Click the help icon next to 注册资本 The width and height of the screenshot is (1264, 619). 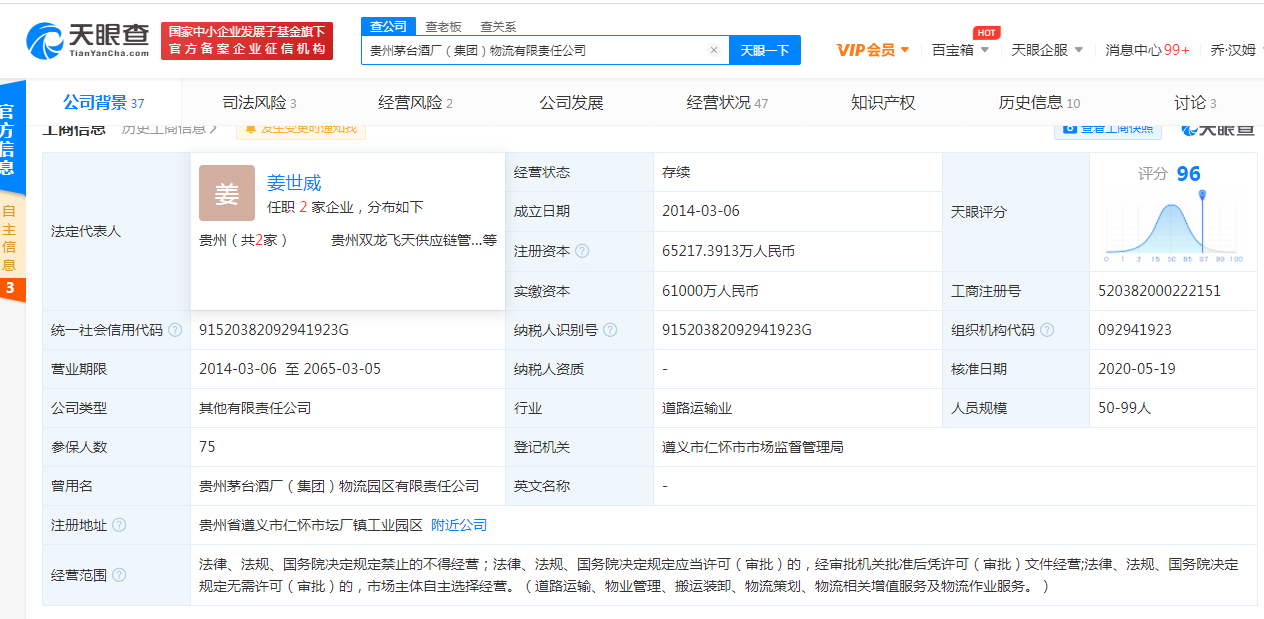pyautogui.click(x=582, y=251)
